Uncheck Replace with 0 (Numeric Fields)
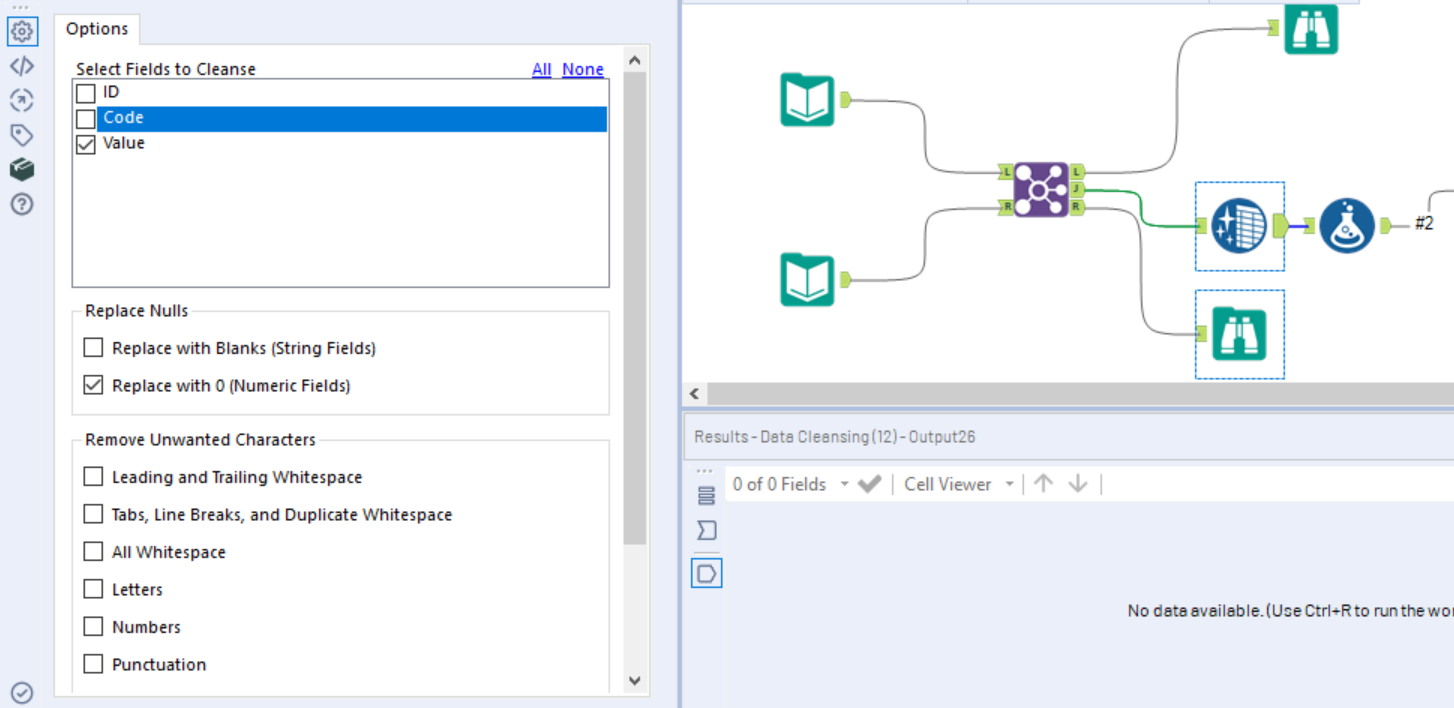 pos(93,385)
